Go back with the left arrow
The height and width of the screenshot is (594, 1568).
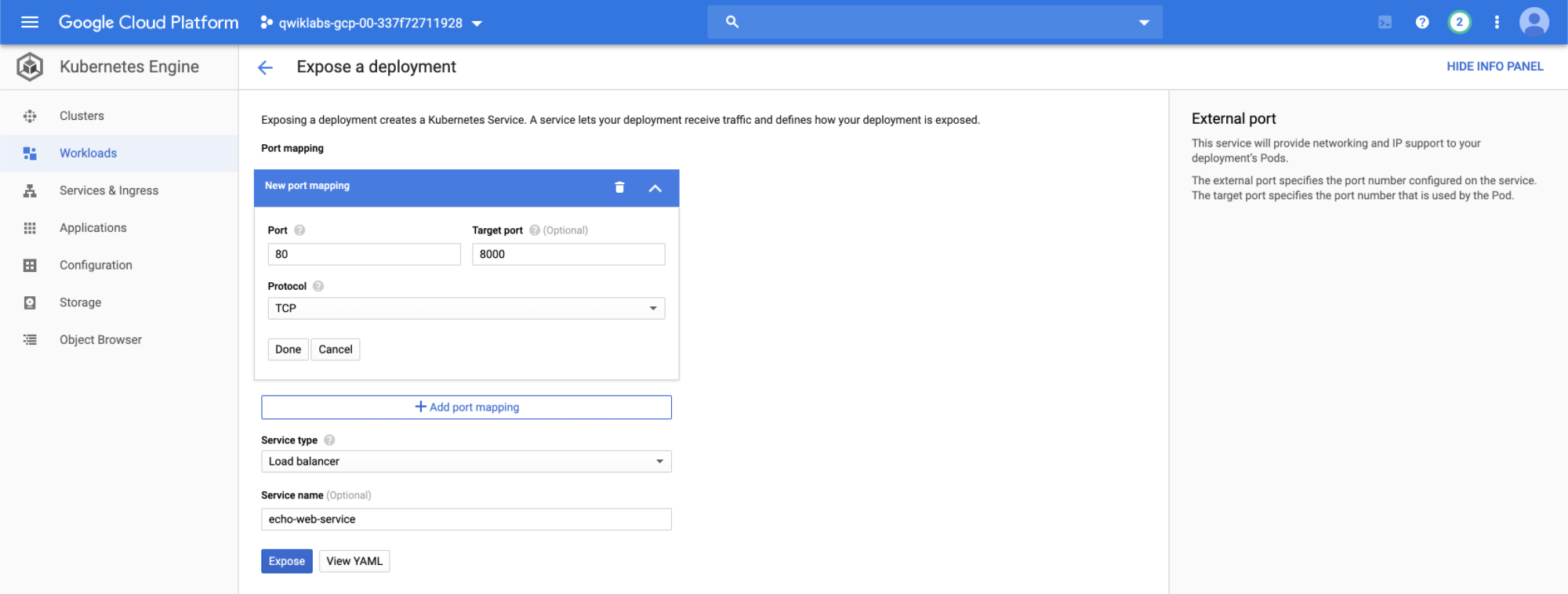point(265,67)
